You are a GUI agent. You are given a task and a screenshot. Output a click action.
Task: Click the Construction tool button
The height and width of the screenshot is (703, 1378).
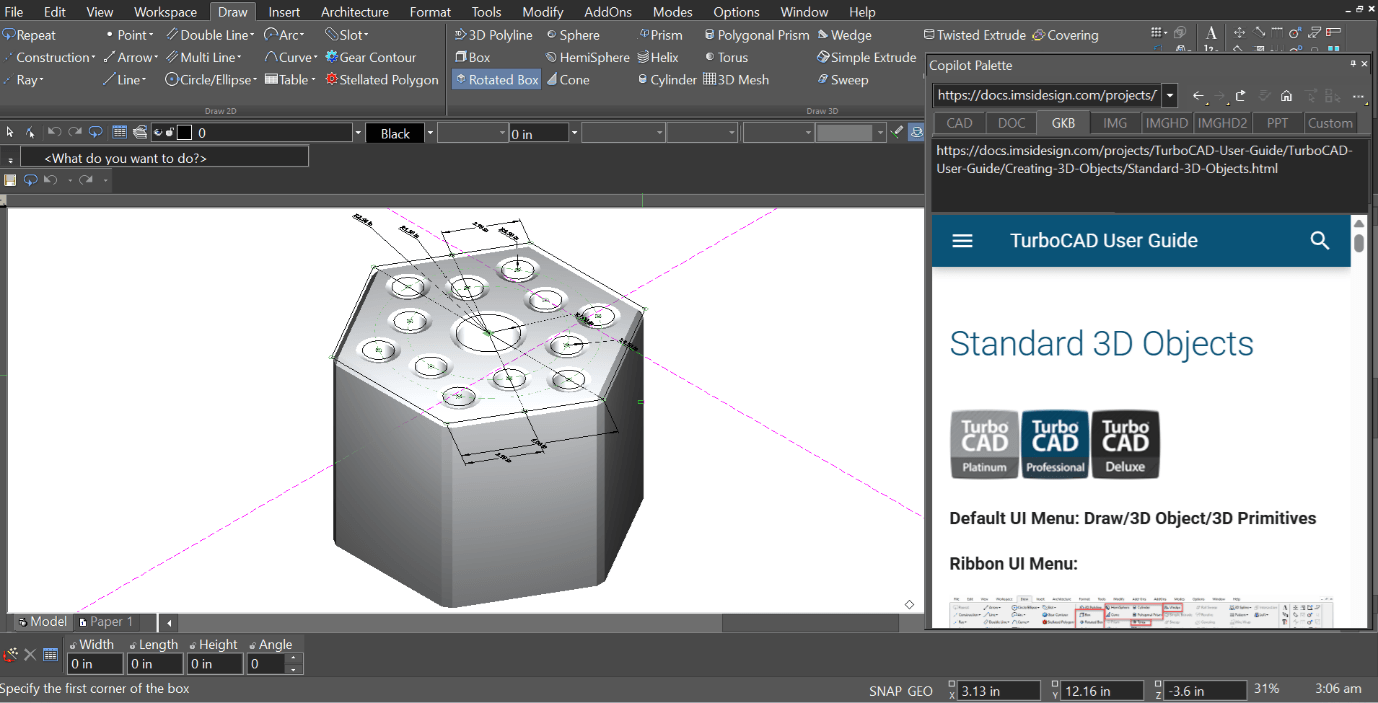(48, 57)
